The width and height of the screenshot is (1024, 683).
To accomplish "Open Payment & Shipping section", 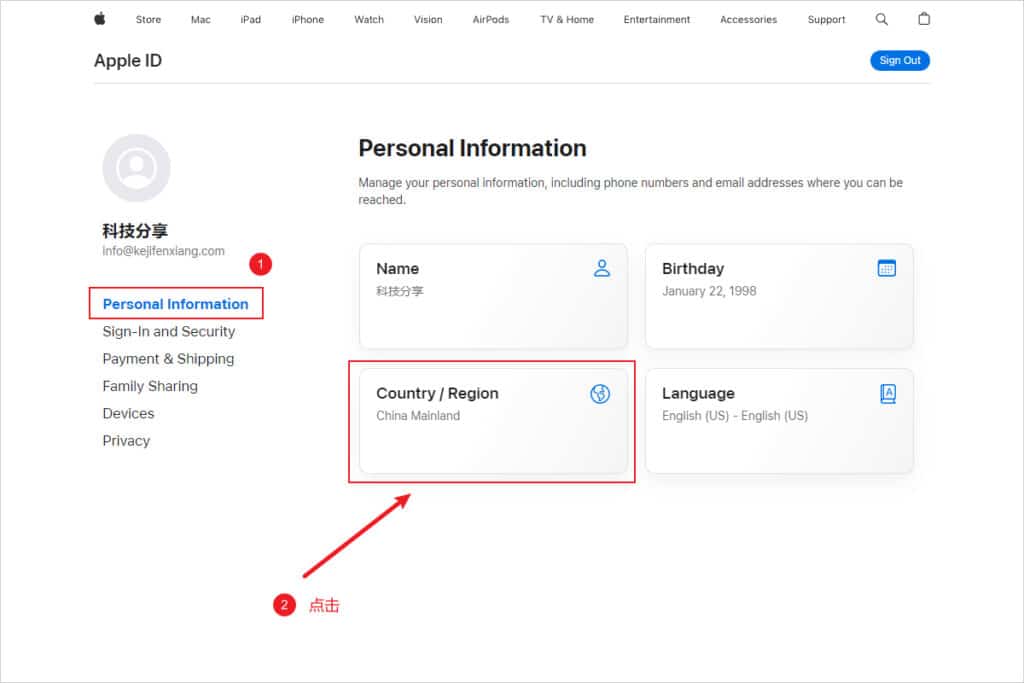I will [x=168, y=358].
